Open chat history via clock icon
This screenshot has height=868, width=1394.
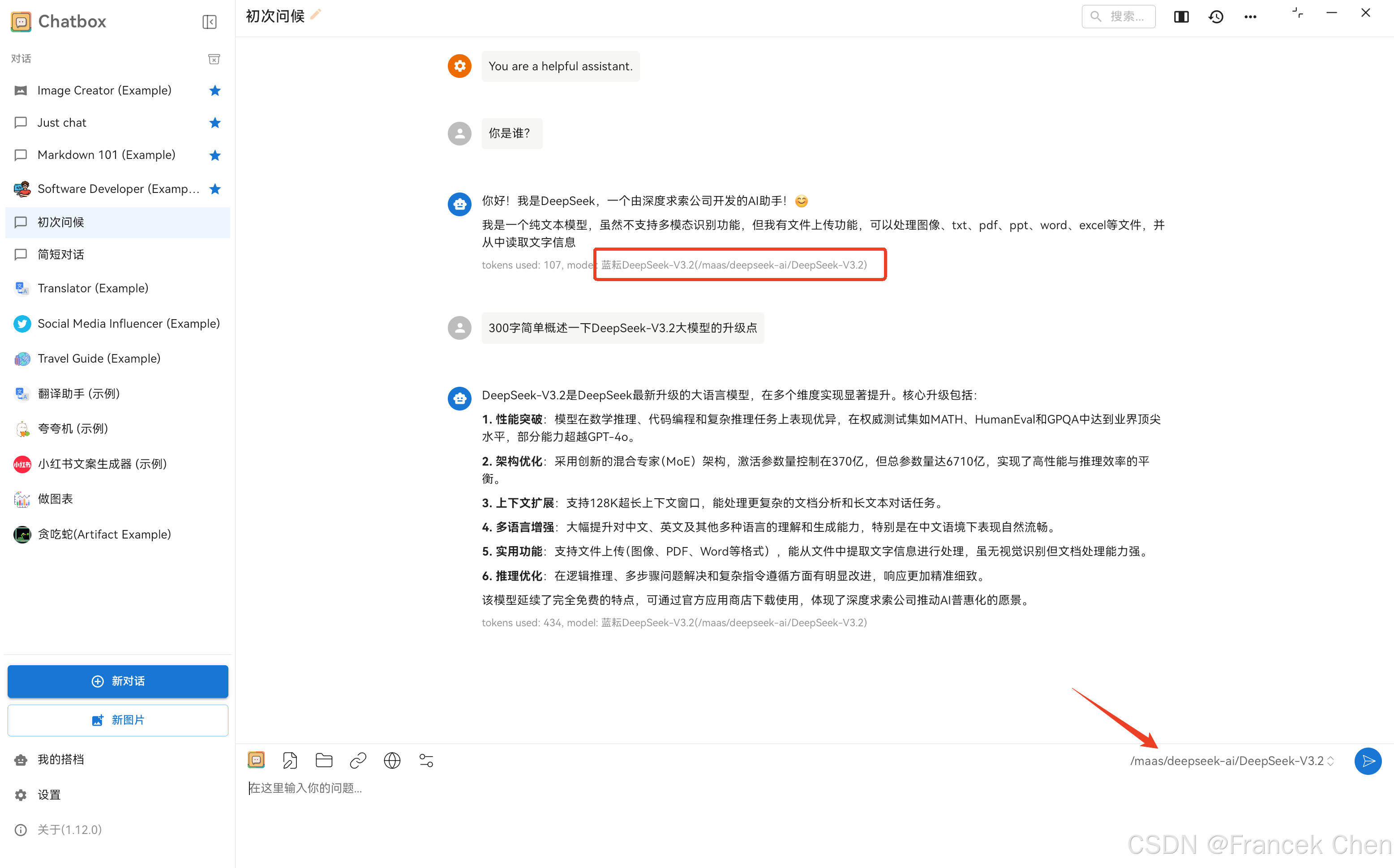click(x=1215, y=16)
